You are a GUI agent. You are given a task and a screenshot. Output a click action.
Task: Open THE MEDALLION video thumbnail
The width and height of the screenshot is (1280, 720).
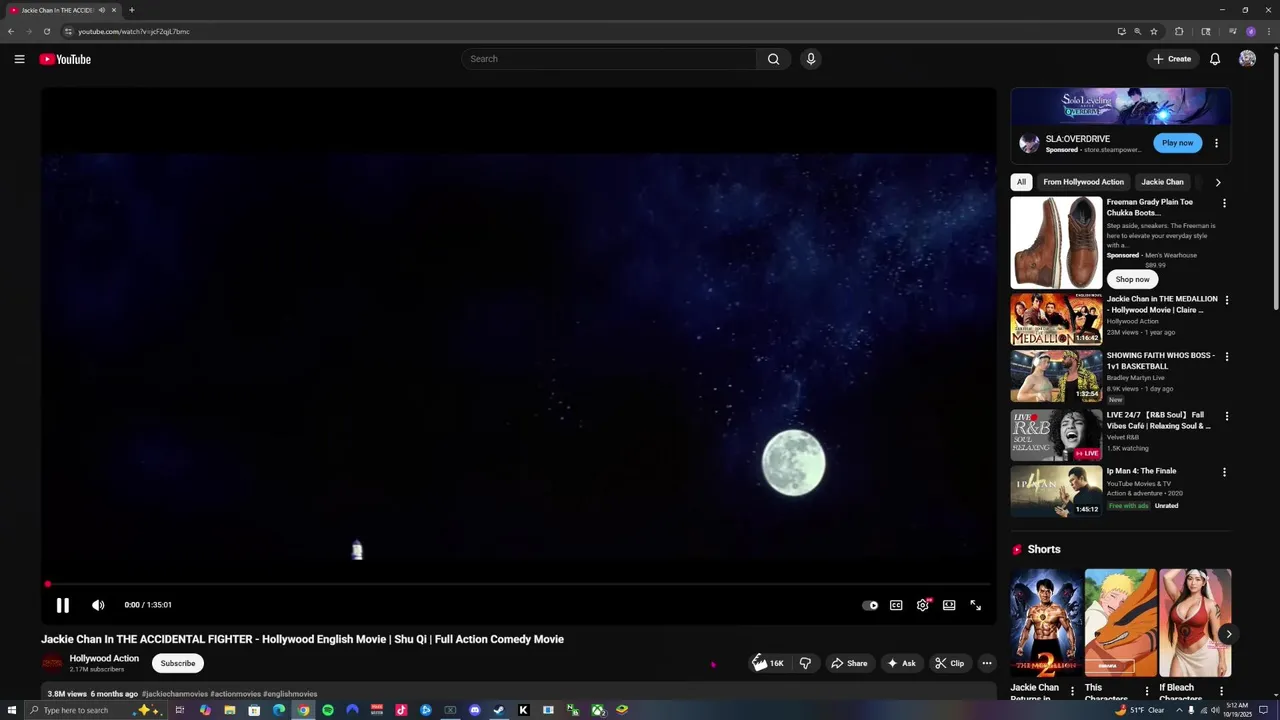pos(1056,319)
